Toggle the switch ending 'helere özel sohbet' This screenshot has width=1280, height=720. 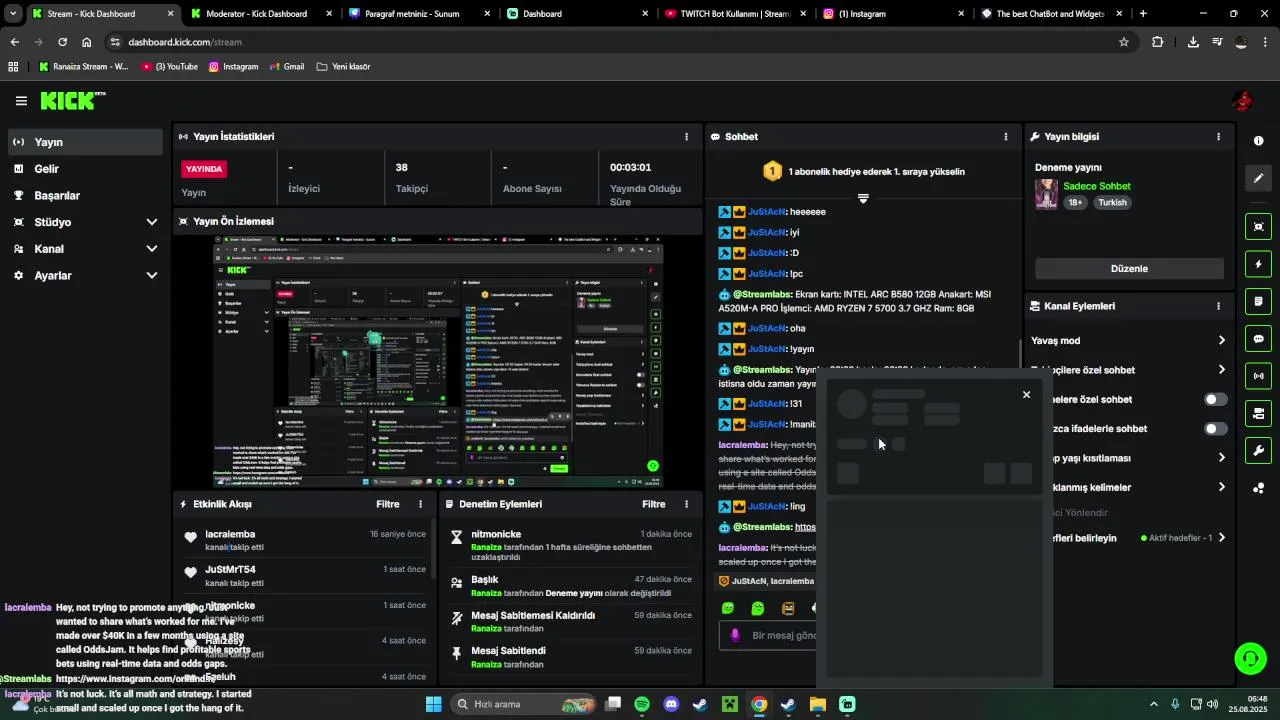click(1215, 399)
